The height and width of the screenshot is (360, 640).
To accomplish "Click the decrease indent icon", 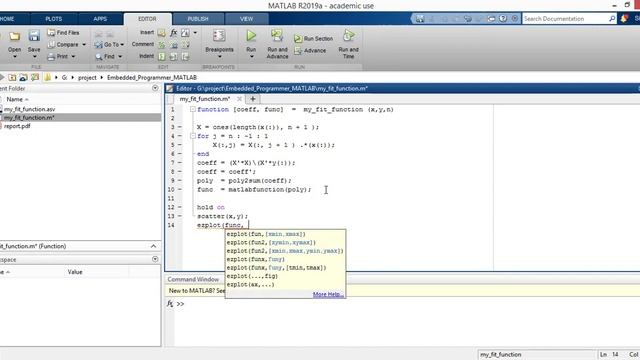I will point(185,56).
